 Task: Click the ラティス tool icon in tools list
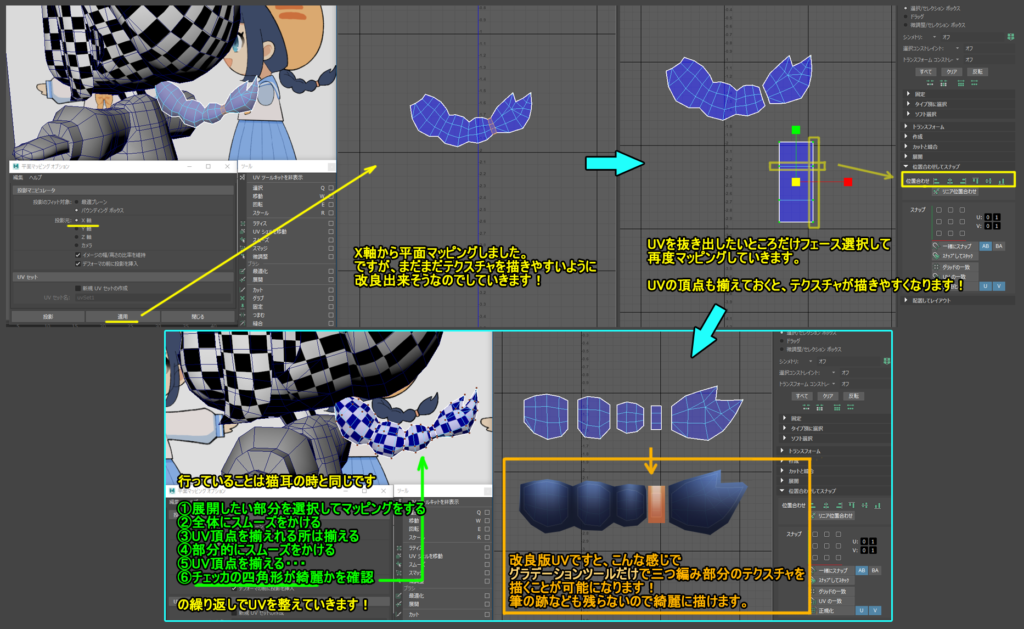(243, 223)
